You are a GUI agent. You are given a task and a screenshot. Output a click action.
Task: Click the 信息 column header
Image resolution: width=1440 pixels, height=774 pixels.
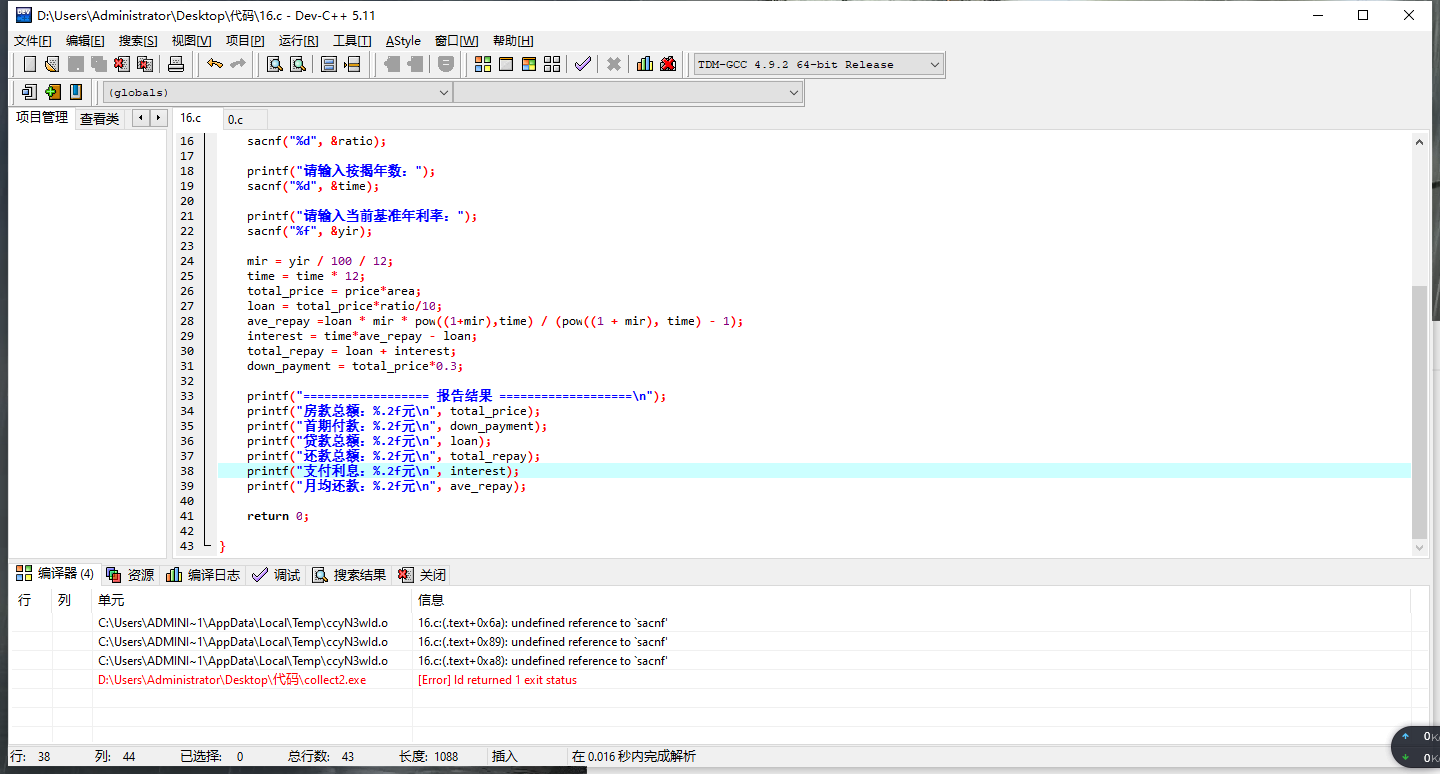point(912,600)
